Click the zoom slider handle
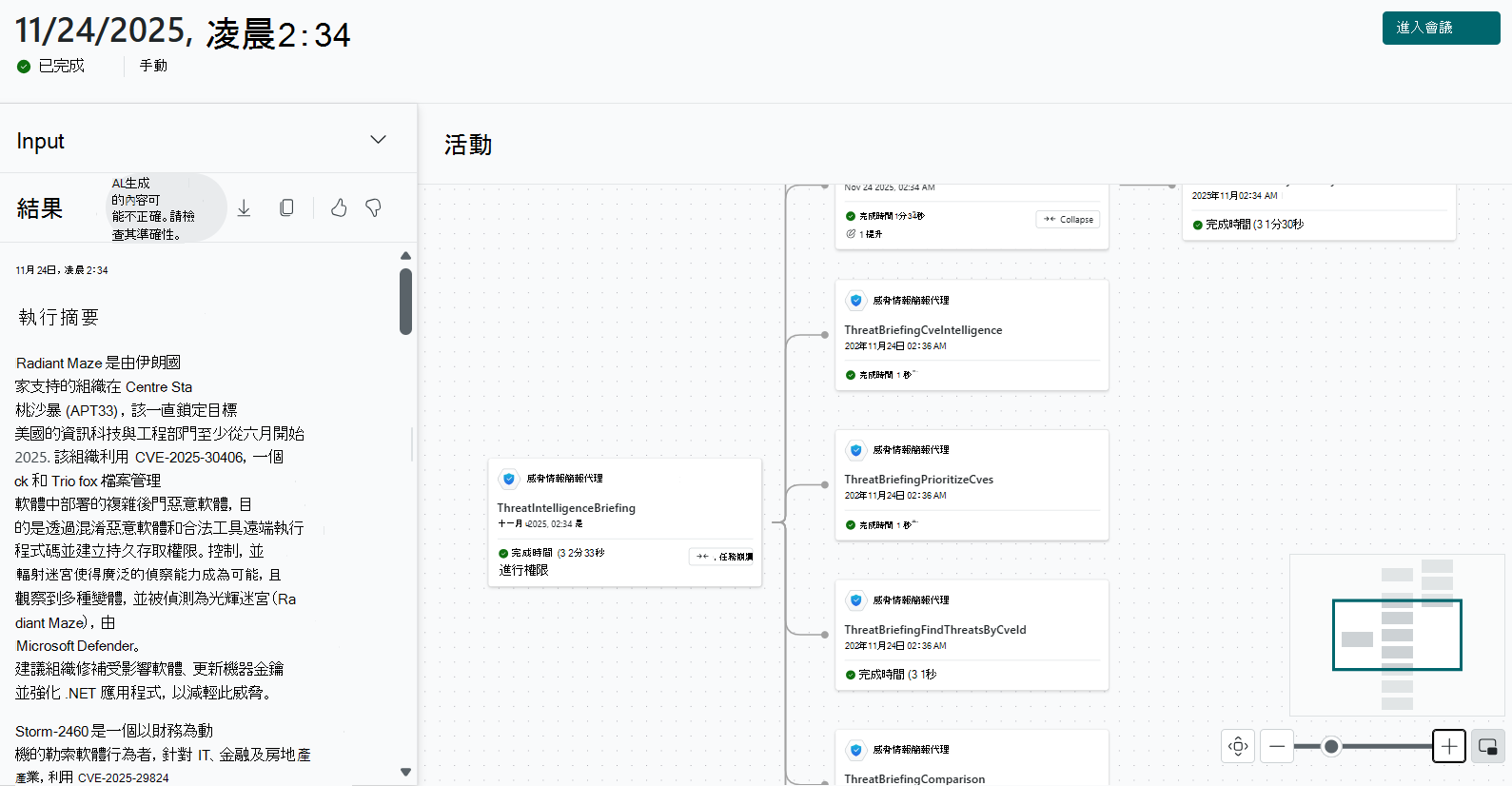Viewport: 1512px width, 786px height. [1331, 747]
